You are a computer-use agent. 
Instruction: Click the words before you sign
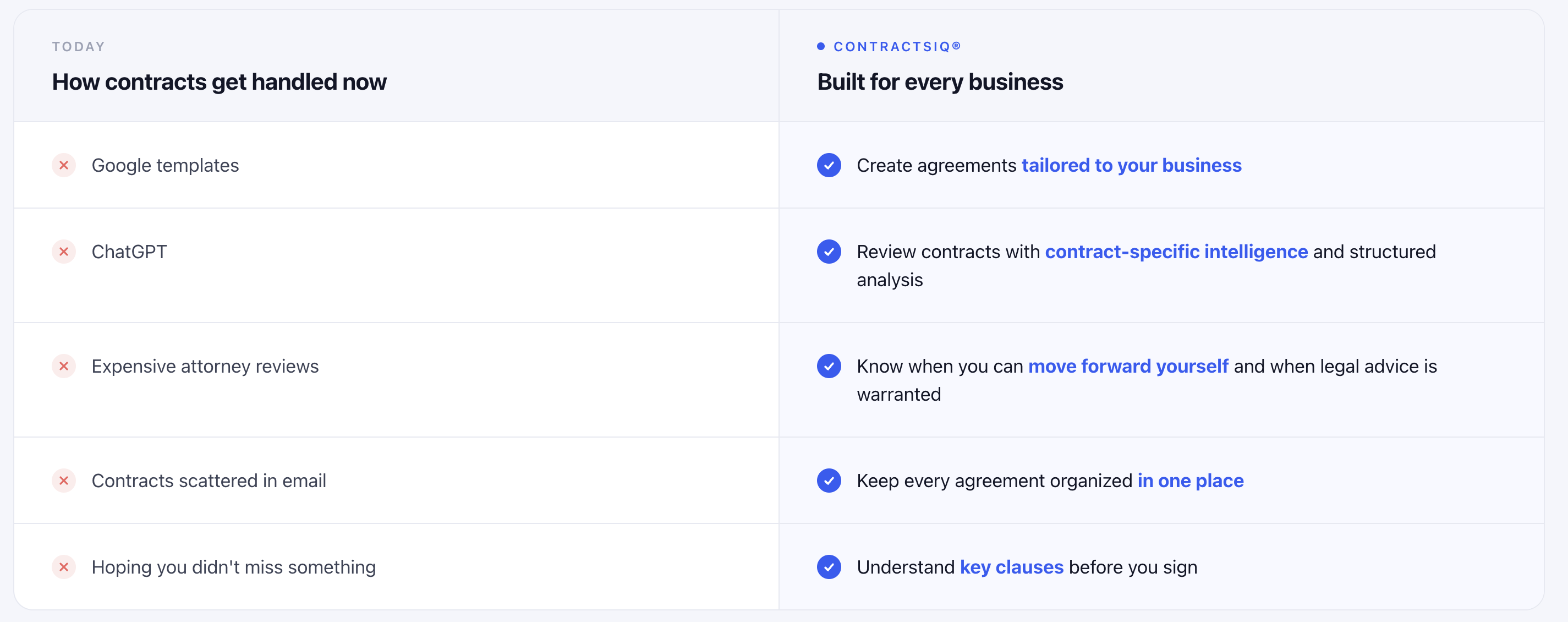1133,568
